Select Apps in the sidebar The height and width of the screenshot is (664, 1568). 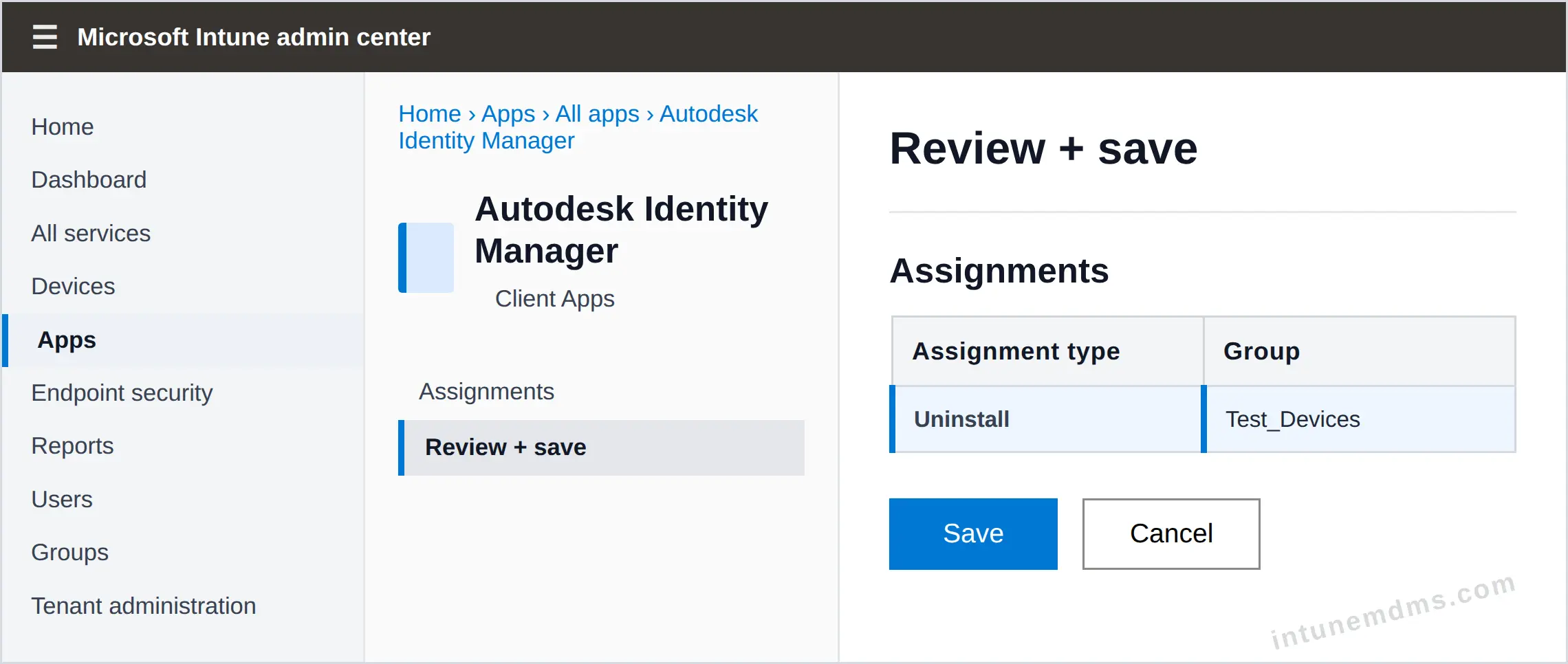click(183, 340)
